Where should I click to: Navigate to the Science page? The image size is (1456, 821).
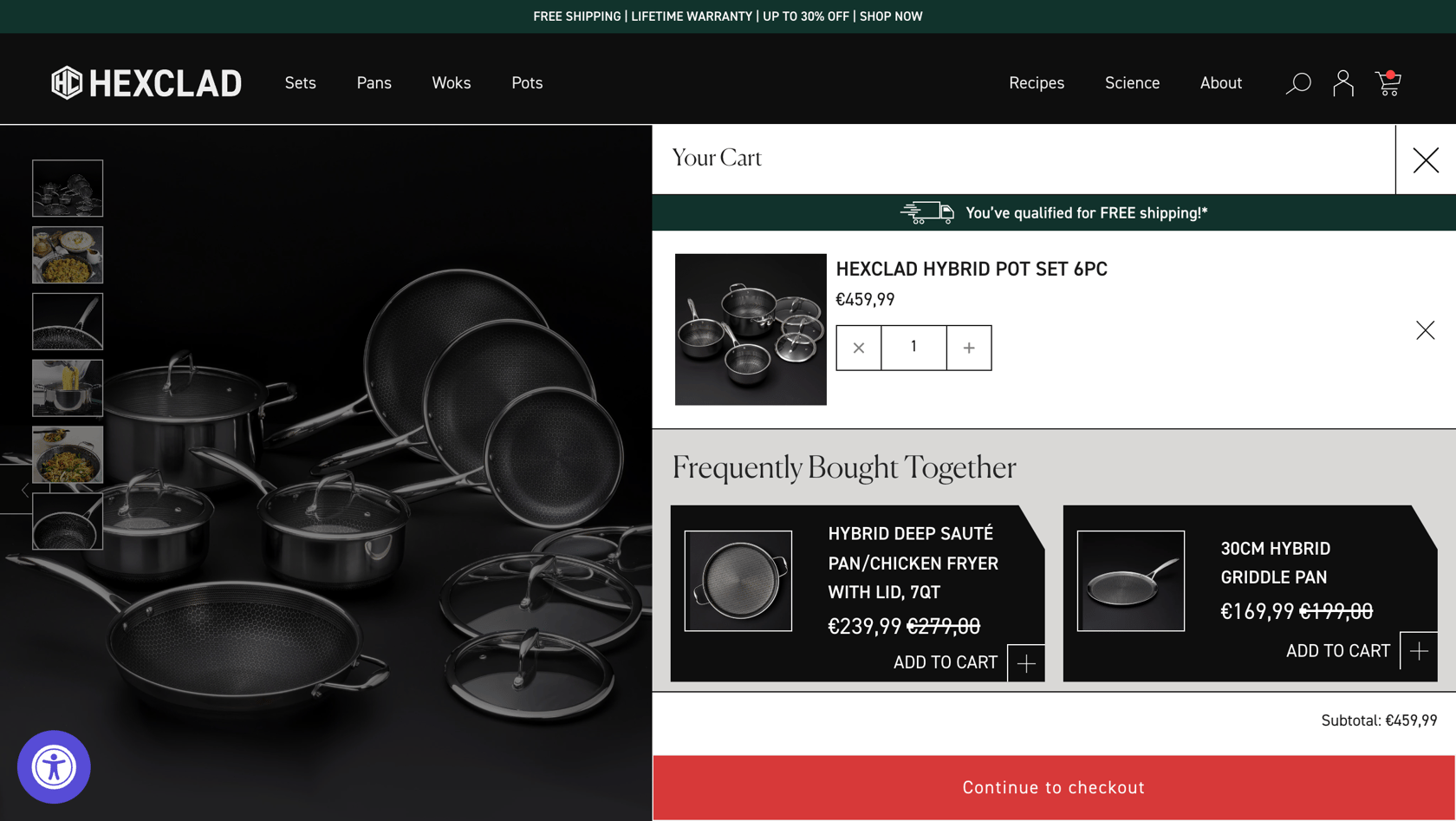tap(1132, 83)
